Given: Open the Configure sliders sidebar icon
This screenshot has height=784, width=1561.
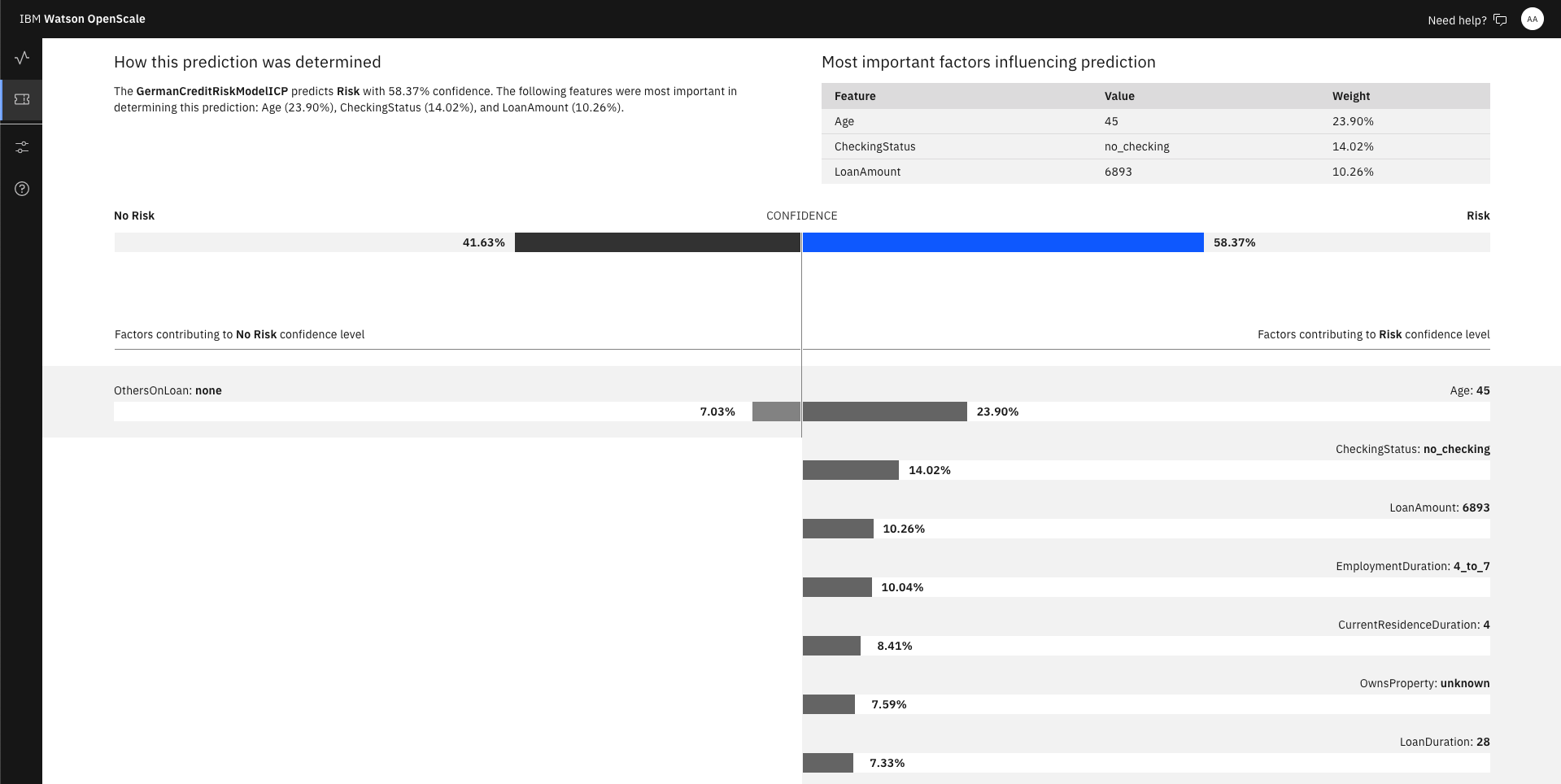Looking at the screenshot, I should [x=22, y=147].
